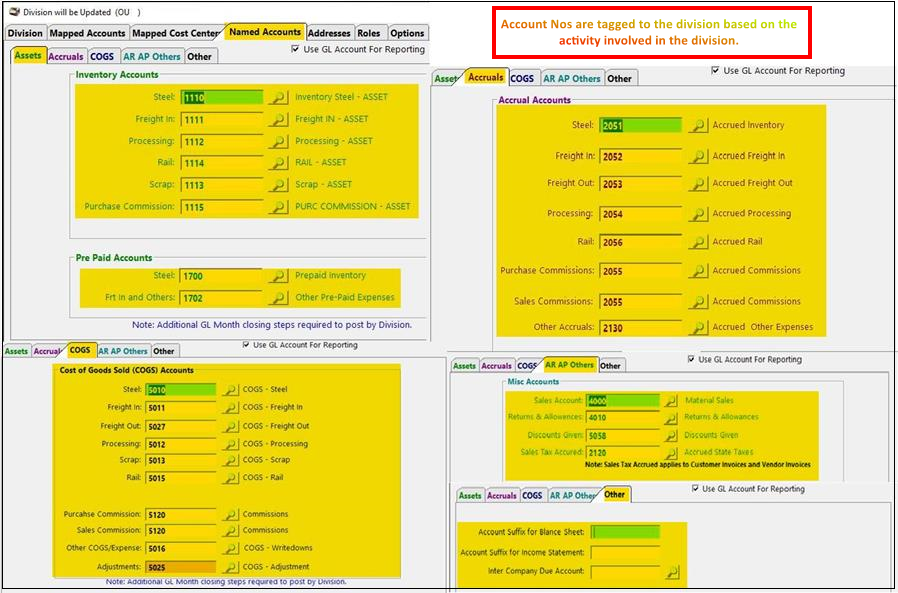Uncheck Use GL Account checkbox above Accrual Accounts

(715, 71)
